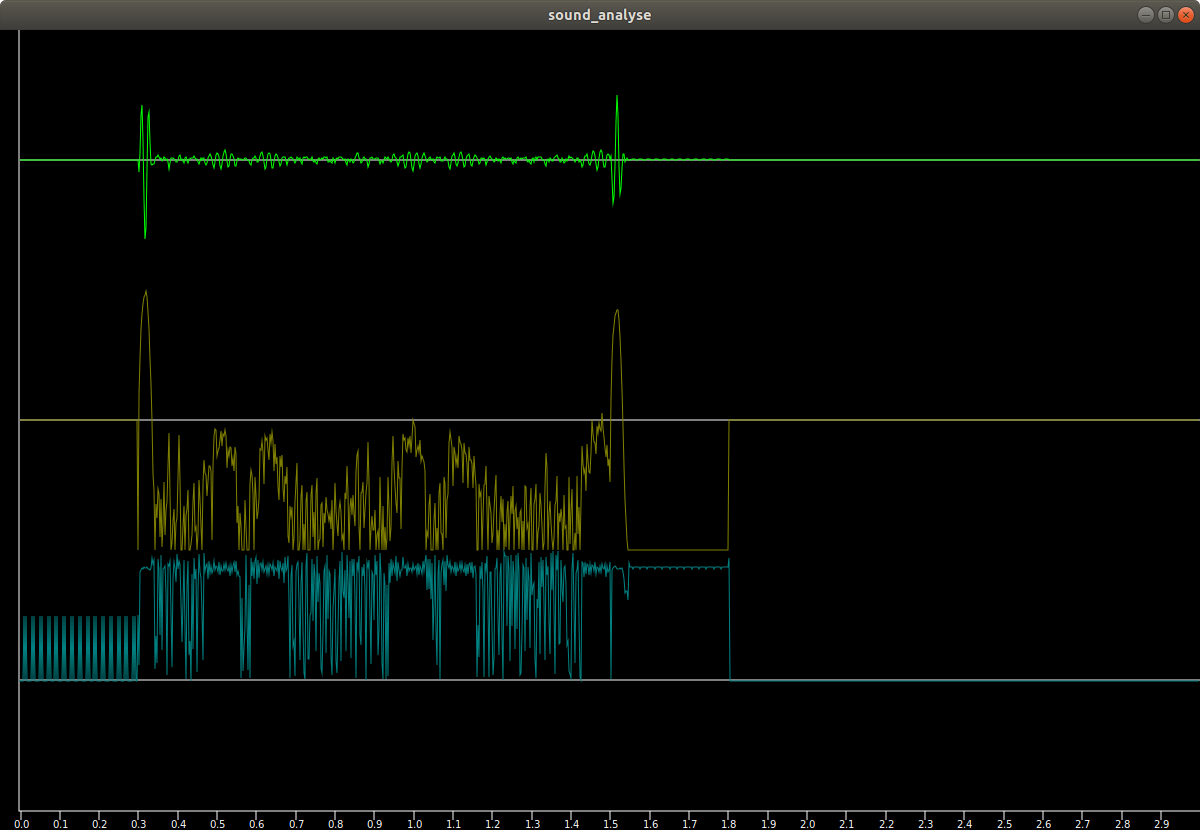Click the 1.5 time axis label
This screenshot has width=1200, height=830.
tap(611, 823)
